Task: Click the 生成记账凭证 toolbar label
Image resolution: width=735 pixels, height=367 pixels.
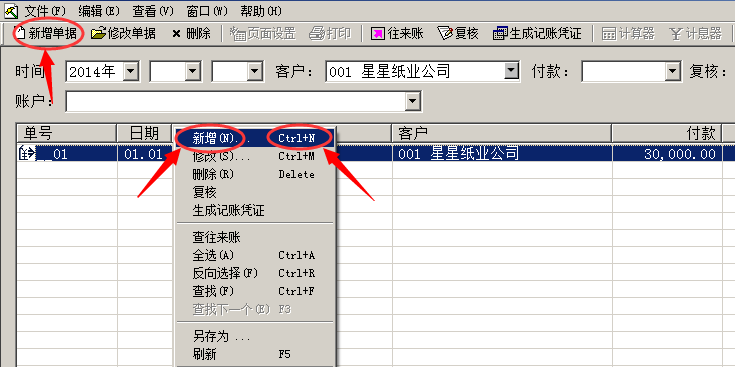Action: [546, 34]
